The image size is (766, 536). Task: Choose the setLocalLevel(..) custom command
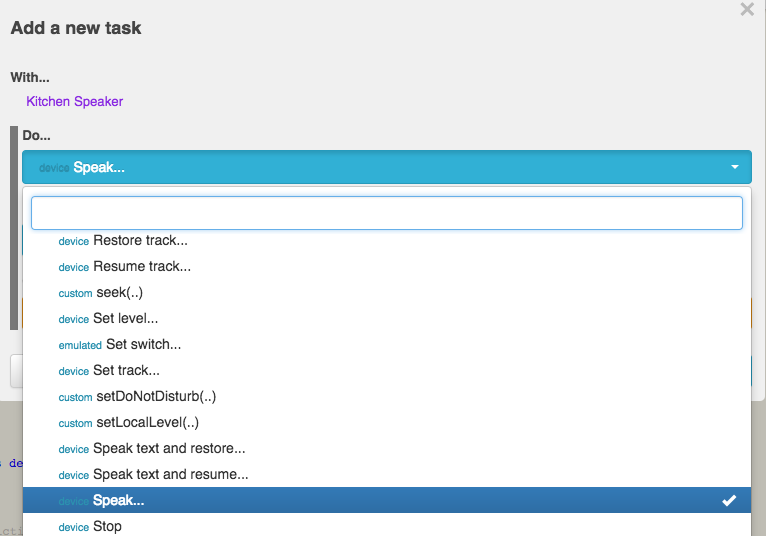pyautogui.click(x=386, y=422)
